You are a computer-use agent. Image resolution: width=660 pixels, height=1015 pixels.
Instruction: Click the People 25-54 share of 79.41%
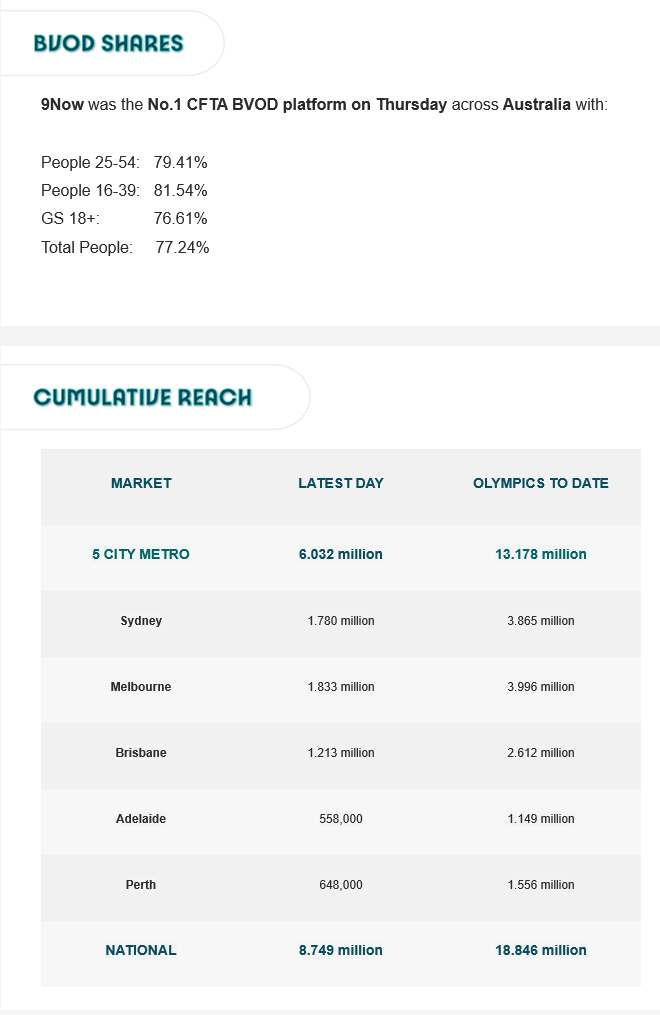pos(180,162)
